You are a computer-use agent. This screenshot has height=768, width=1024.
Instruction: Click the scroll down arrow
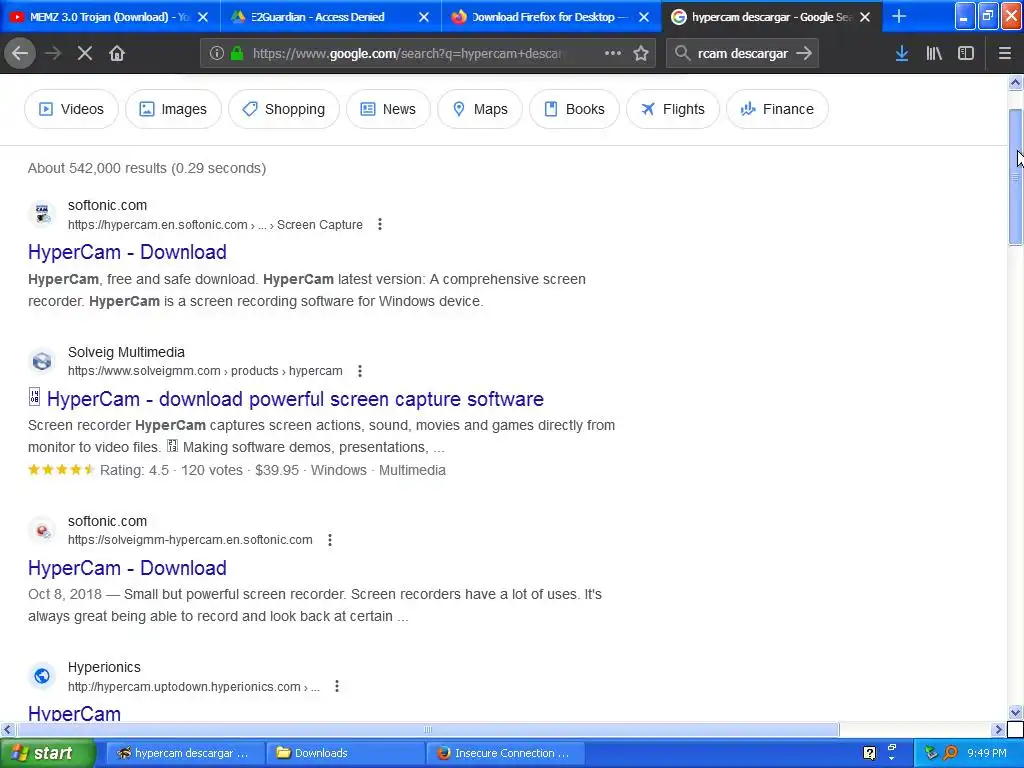1015,712
